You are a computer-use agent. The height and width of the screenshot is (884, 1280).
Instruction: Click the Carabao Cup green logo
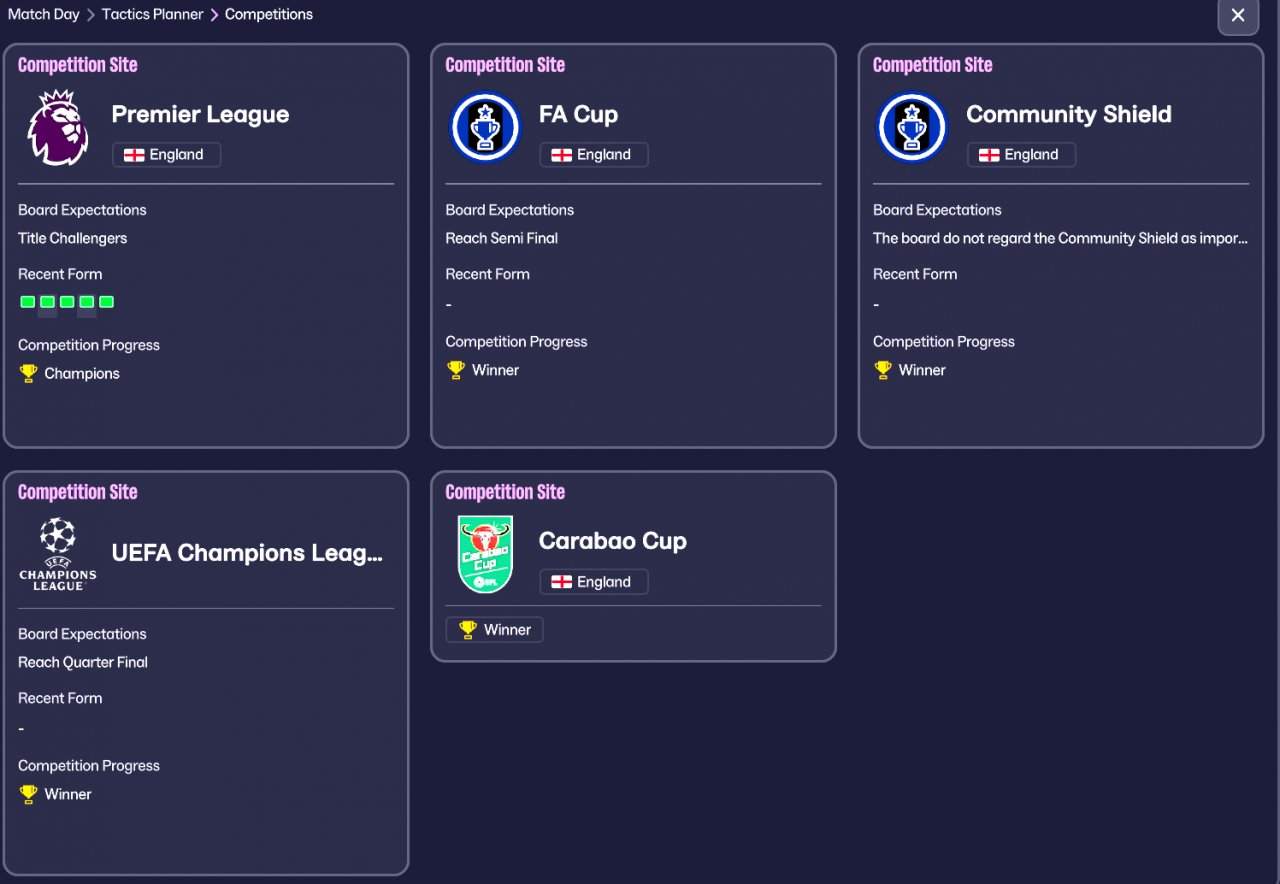485,554
